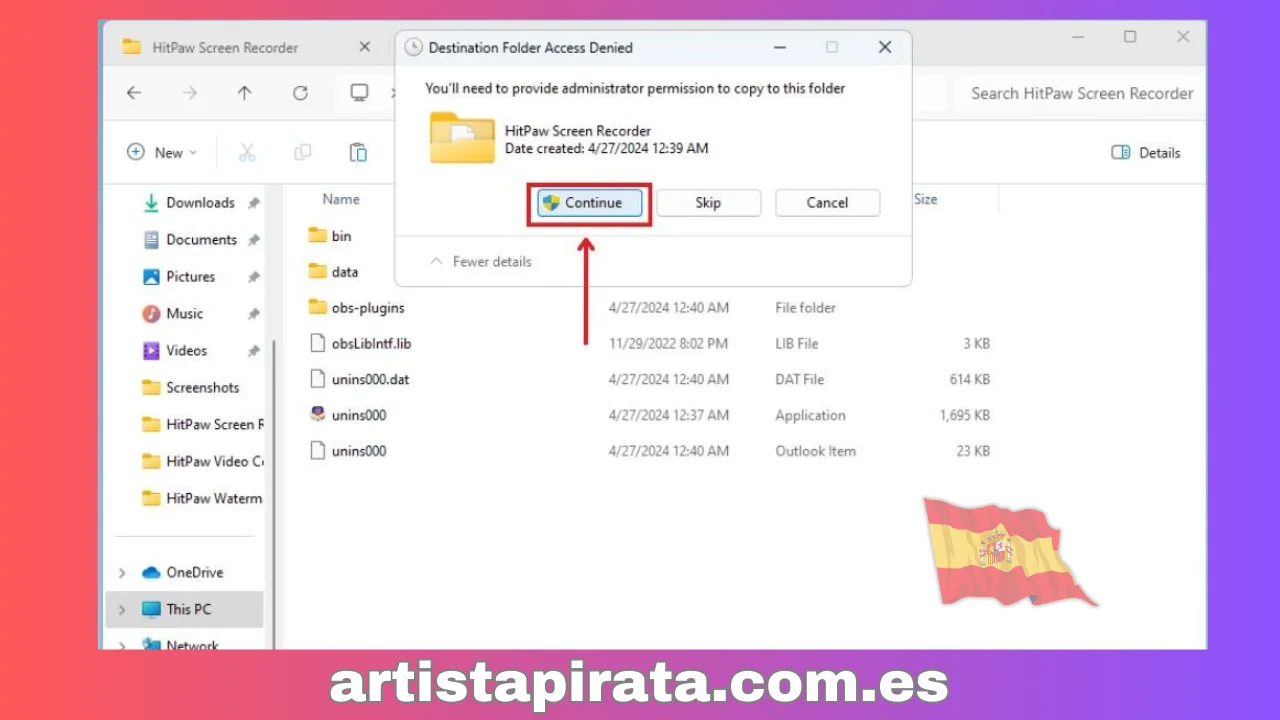Minimize the Access Denied dialog

(x=780, y=47)
